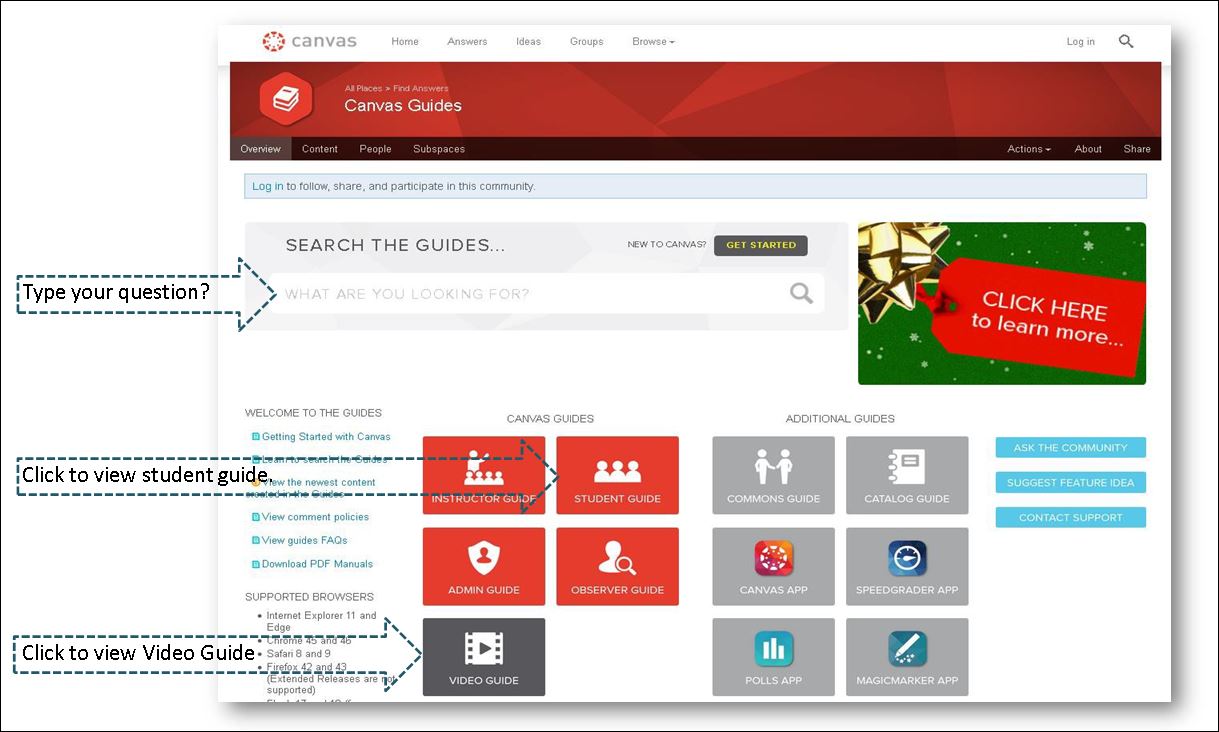Open the Instructor Guide tile
This screenshot has height=732, width=1219.
[x=484, y=475]
